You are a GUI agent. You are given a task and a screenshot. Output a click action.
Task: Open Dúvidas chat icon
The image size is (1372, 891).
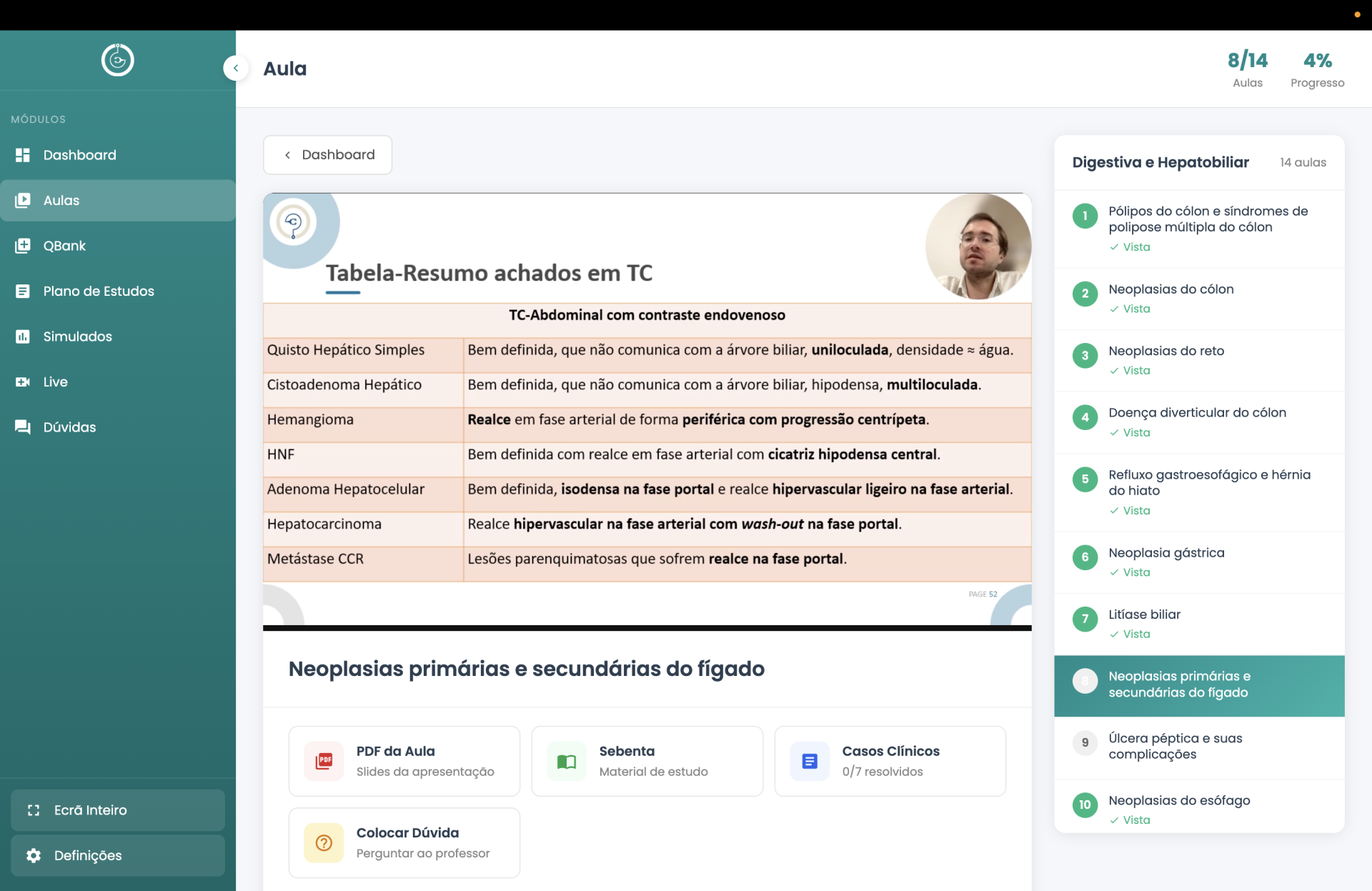[x=23, y=427]
